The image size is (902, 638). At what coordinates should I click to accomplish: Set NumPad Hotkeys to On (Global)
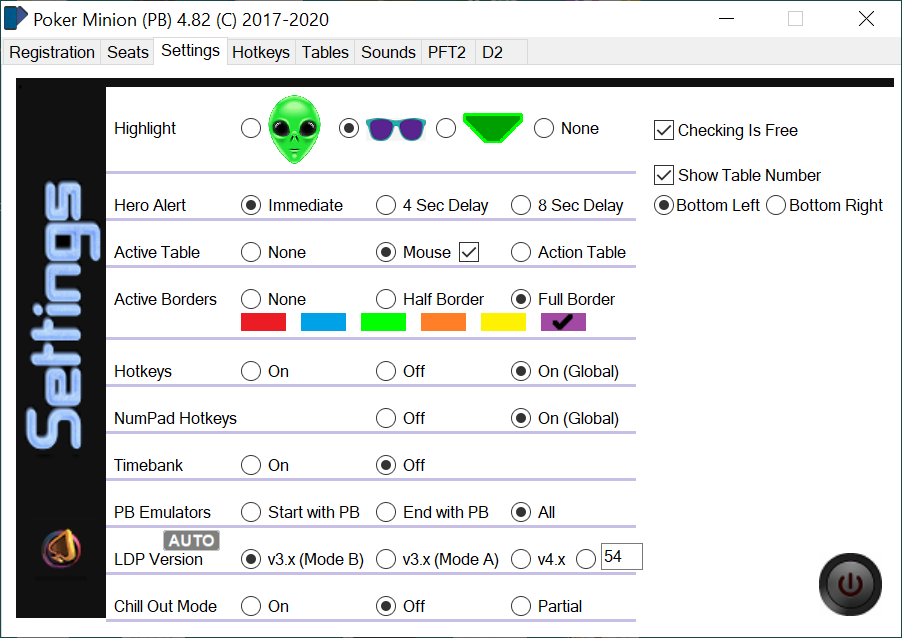coord(521,418)
